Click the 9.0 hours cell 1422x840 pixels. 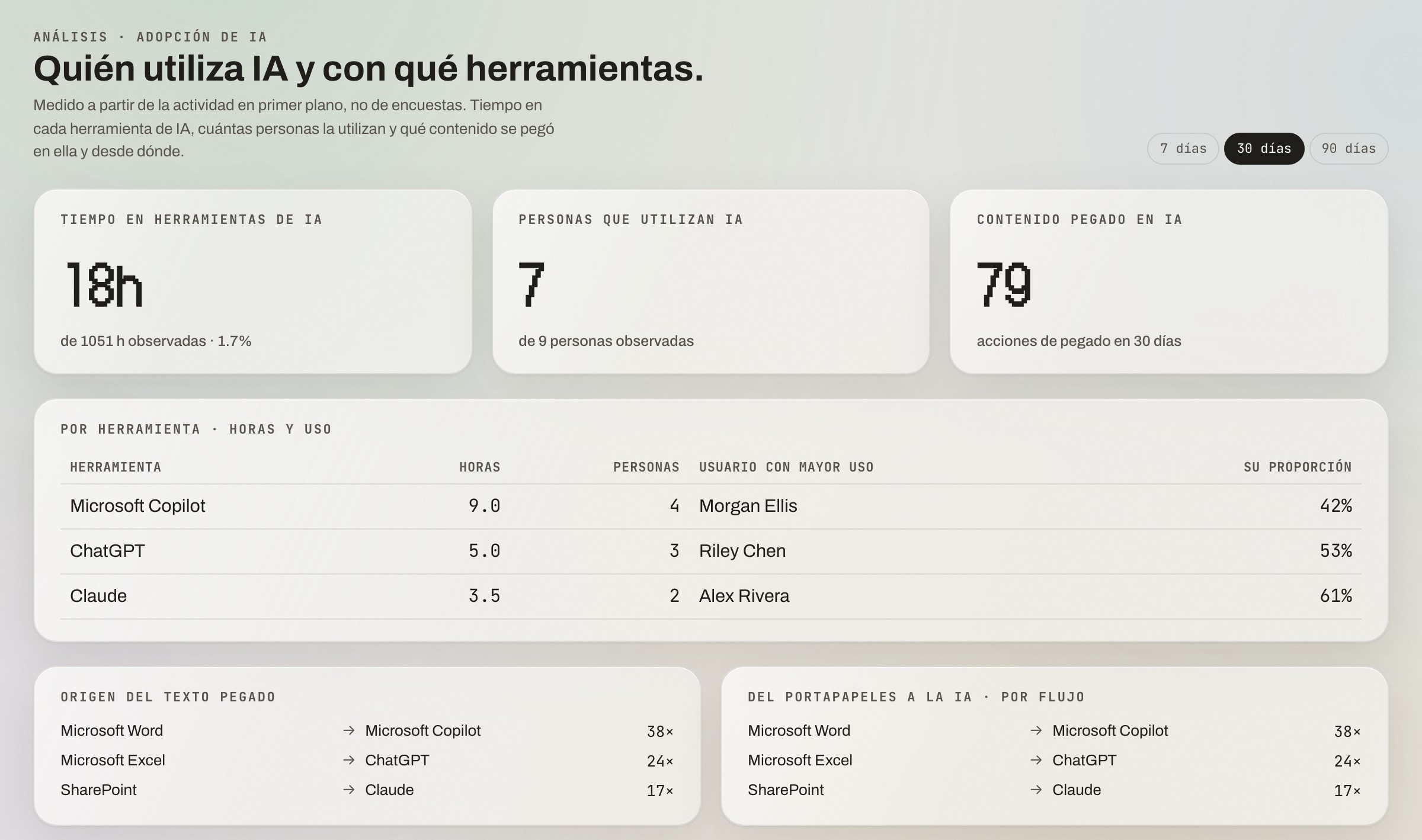click(x=485, y=506)
